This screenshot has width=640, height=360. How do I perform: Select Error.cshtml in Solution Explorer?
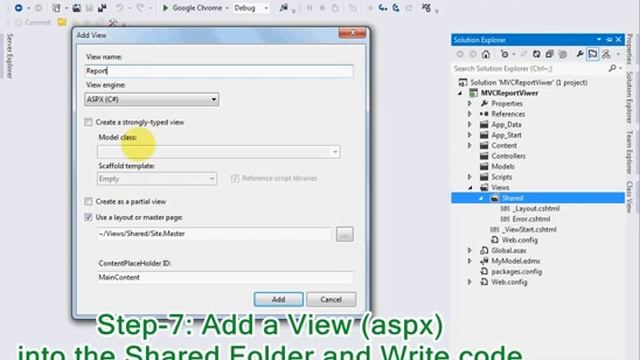(531, 219)
